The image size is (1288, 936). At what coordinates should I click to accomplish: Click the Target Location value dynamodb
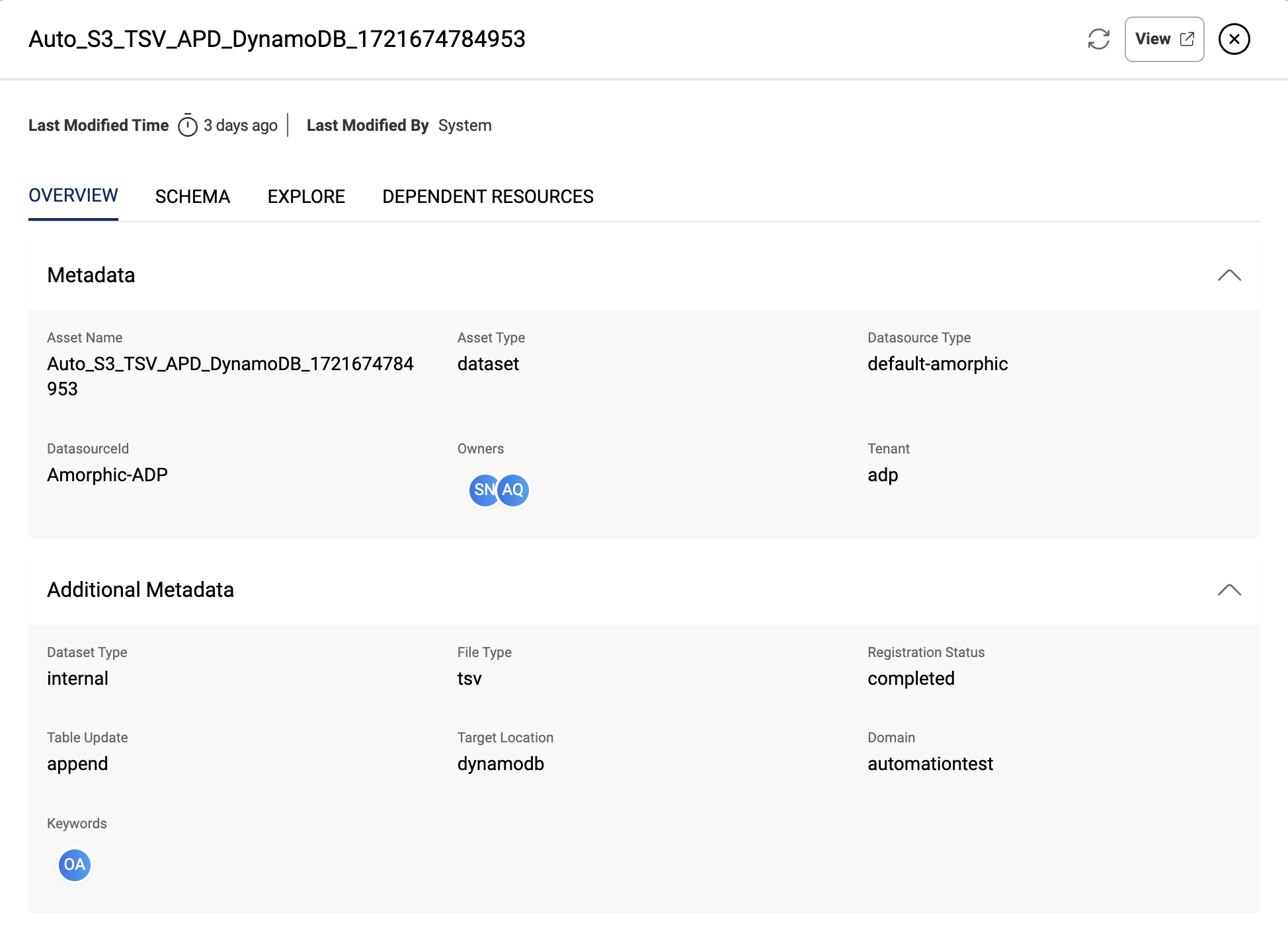coord(501,764)
